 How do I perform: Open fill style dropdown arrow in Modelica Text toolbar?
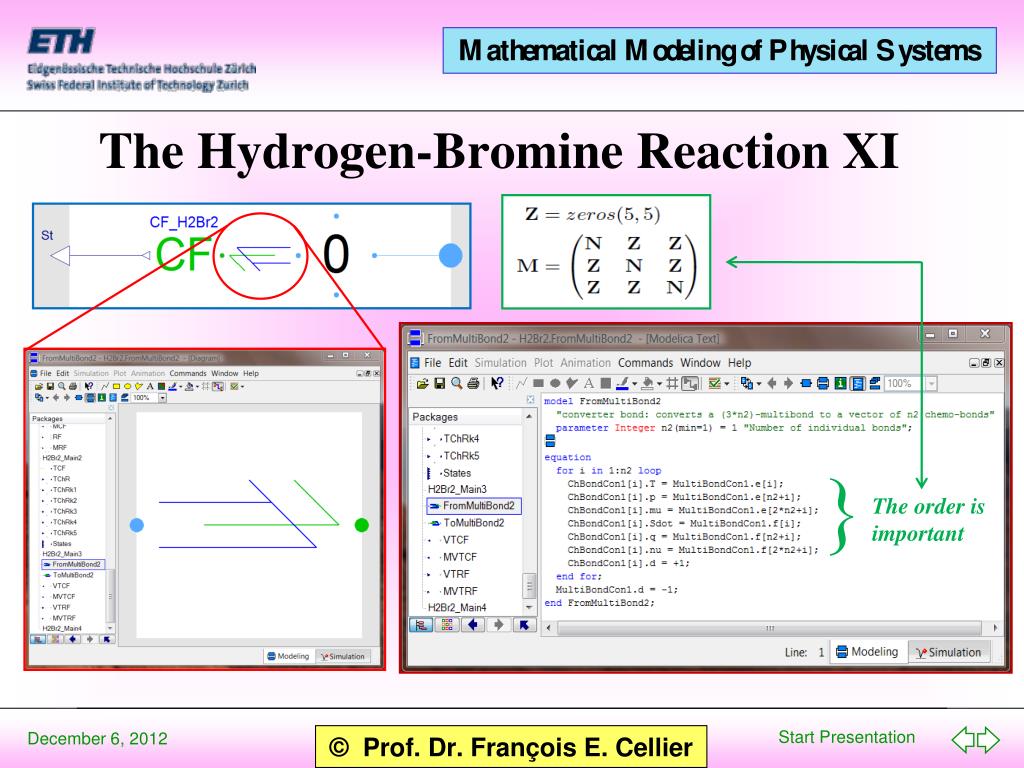tap(659, 384)
